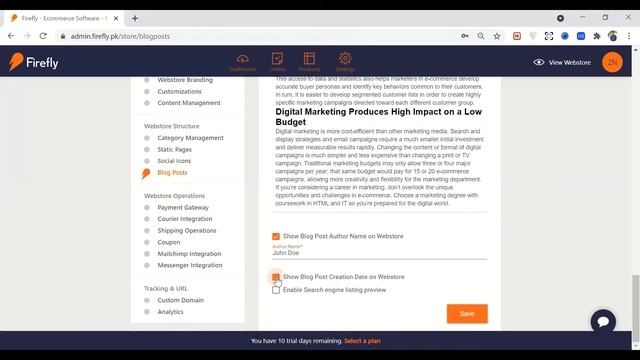
Task: Click the browser address bar URL
Action: pos(120,36)
